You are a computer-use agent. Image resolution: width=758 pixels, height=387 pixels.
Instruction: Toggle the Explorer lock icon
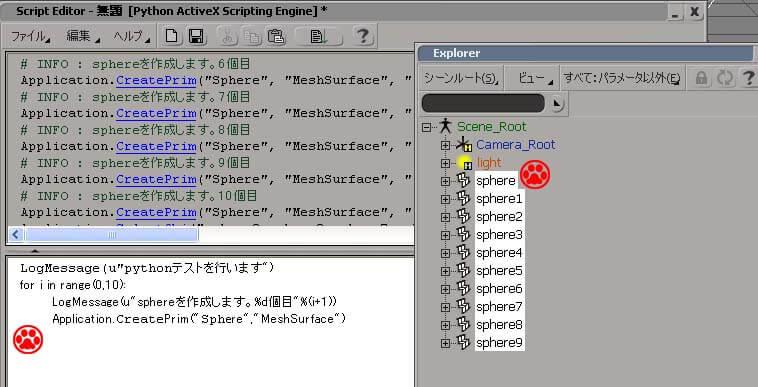[x=701, y=78]
